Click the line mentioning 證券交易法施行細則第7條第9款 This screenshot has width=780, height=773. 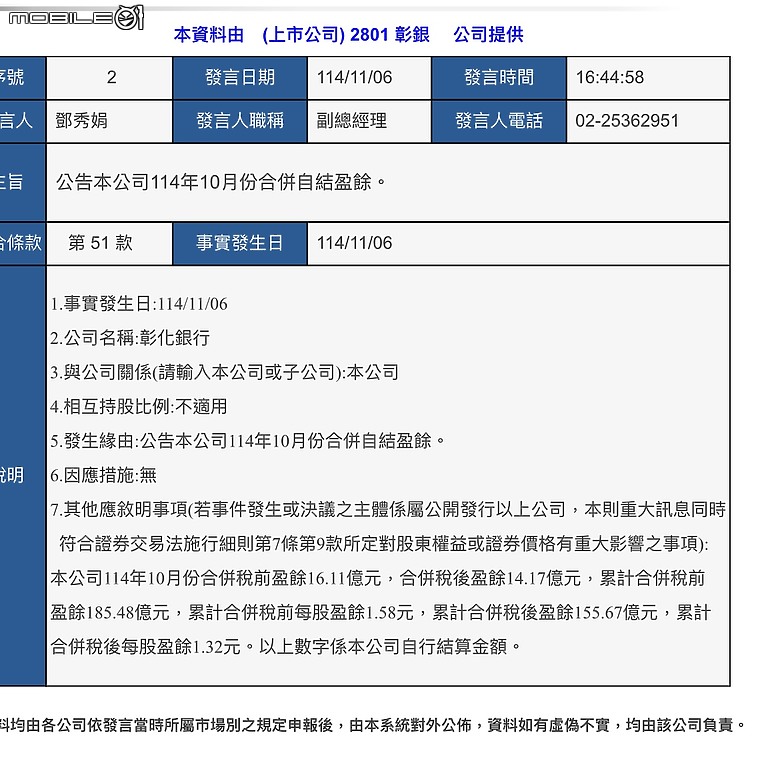[384, 544]
